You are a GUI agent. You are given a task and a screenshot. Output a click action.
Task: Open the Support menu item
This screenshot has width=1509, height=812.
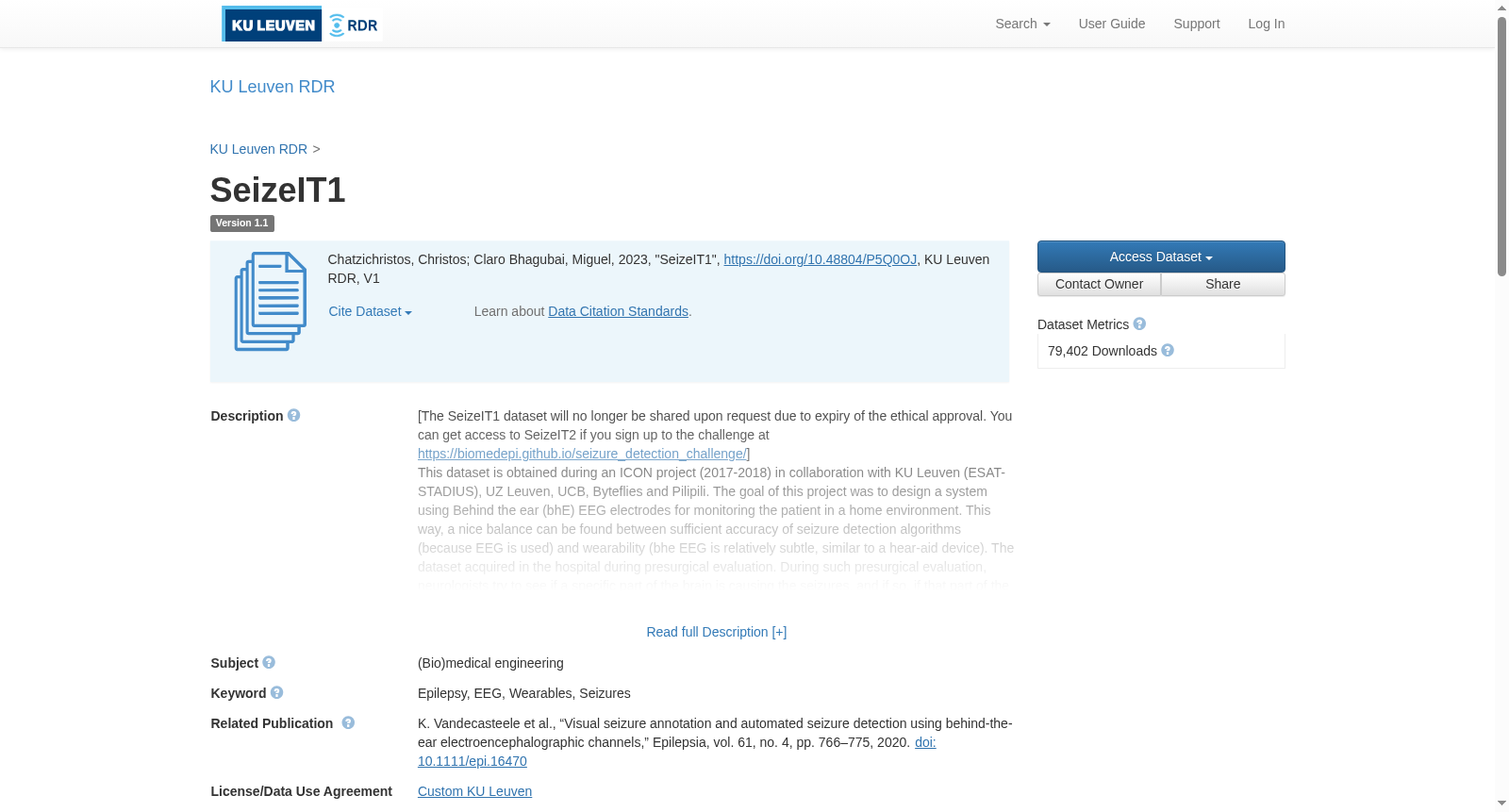1197,24
